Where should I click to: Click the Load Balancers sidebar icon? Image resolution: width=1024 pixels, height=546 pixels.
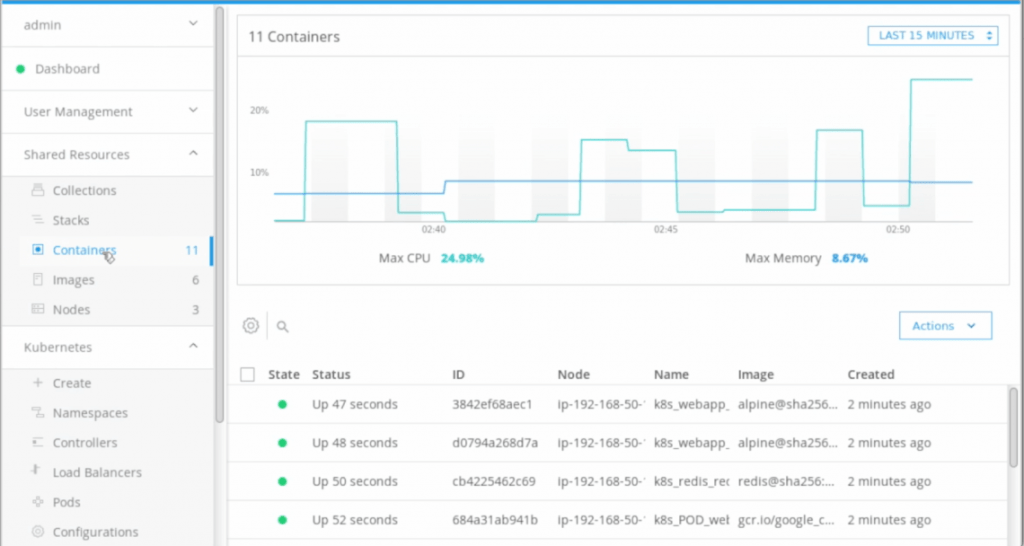click(37, 471)
